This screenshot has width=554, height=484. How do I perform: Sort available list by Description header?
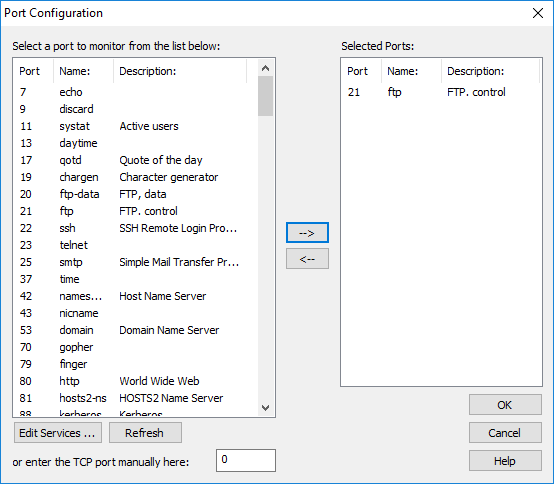pos(180,71)
